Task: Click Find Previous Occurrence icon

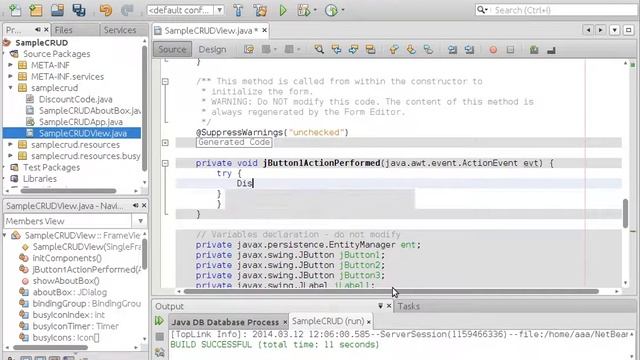Action: (x=336, y=49)
